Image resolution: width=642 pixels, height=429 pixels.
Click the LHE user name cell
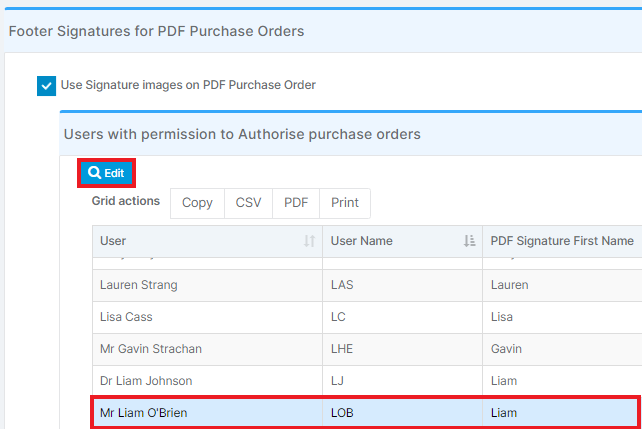point(402,349)
